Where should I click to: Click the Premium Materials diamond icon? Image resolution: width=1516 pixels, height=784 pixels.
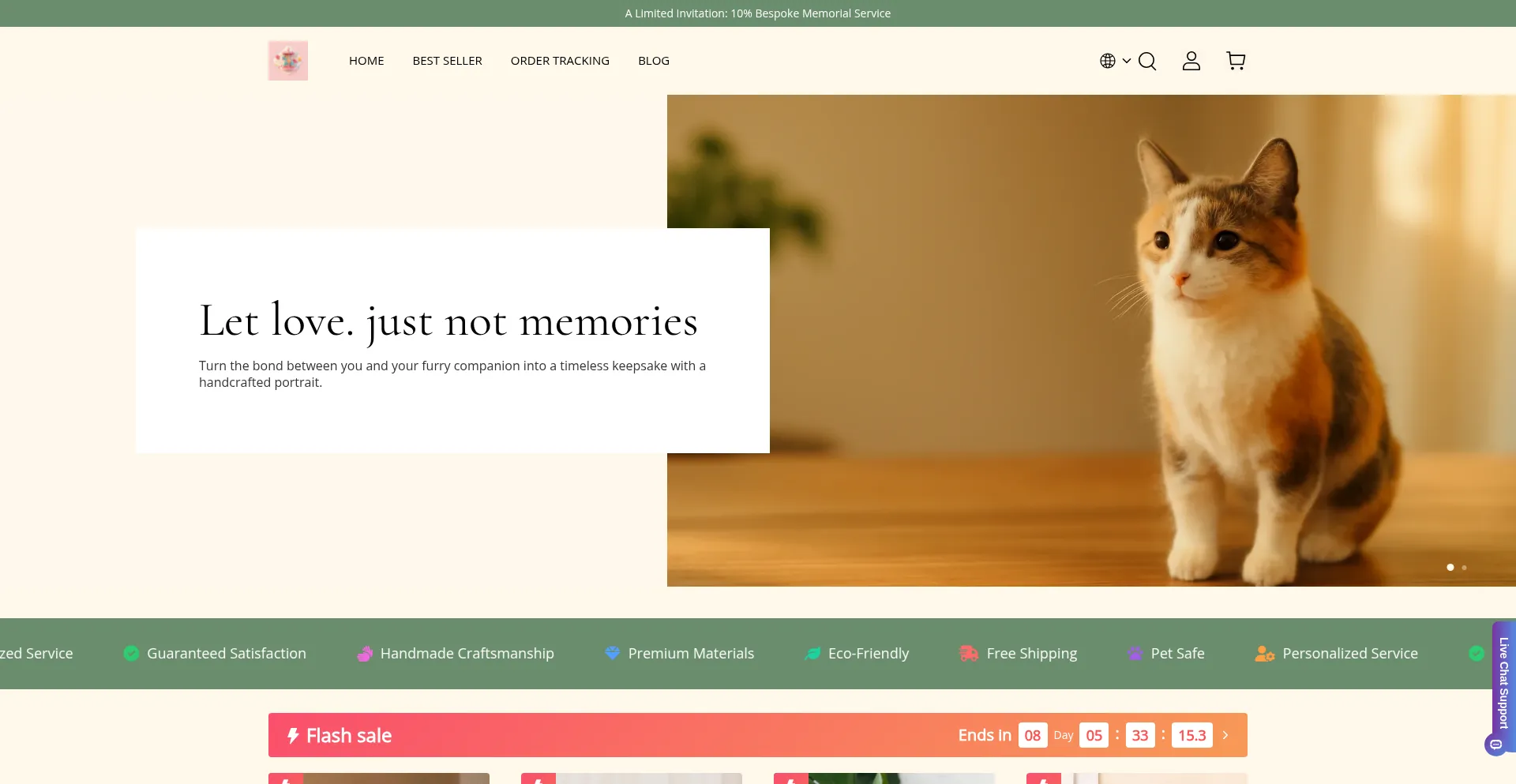[x=612, y=653]
